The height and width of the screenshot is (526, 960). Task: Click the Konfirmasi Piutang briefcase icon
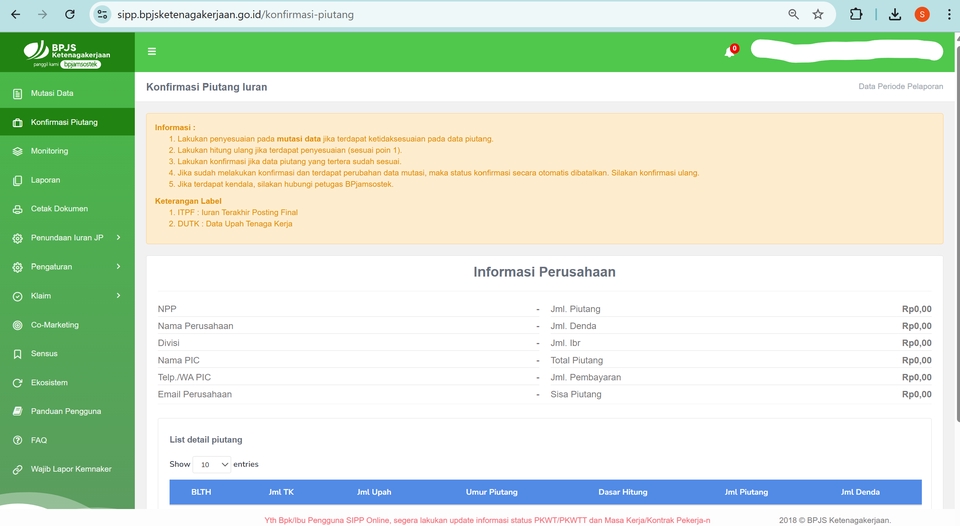coord(18,122)
